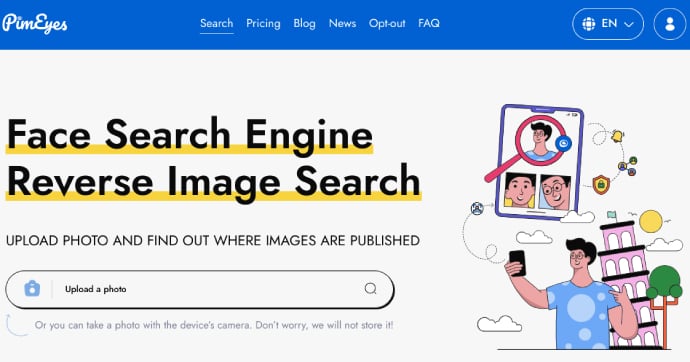
Task: Navigate to the Opt-out page
Action: 387,23
